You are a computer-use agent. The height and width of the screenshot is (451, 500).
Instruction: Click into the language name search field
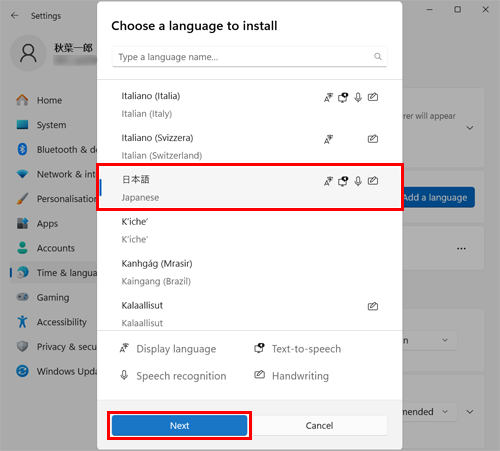coord(249,57)
